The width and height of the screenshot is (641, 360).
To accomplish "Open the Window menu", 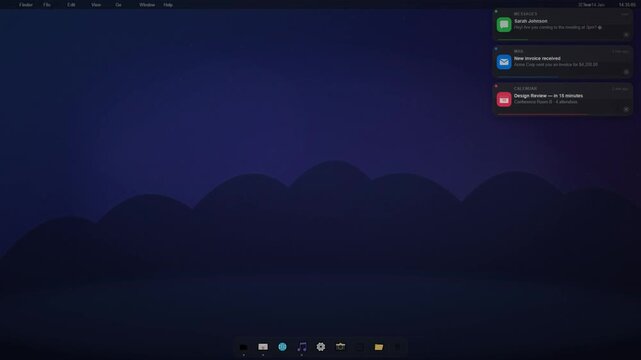I will (x=147, y=5).
